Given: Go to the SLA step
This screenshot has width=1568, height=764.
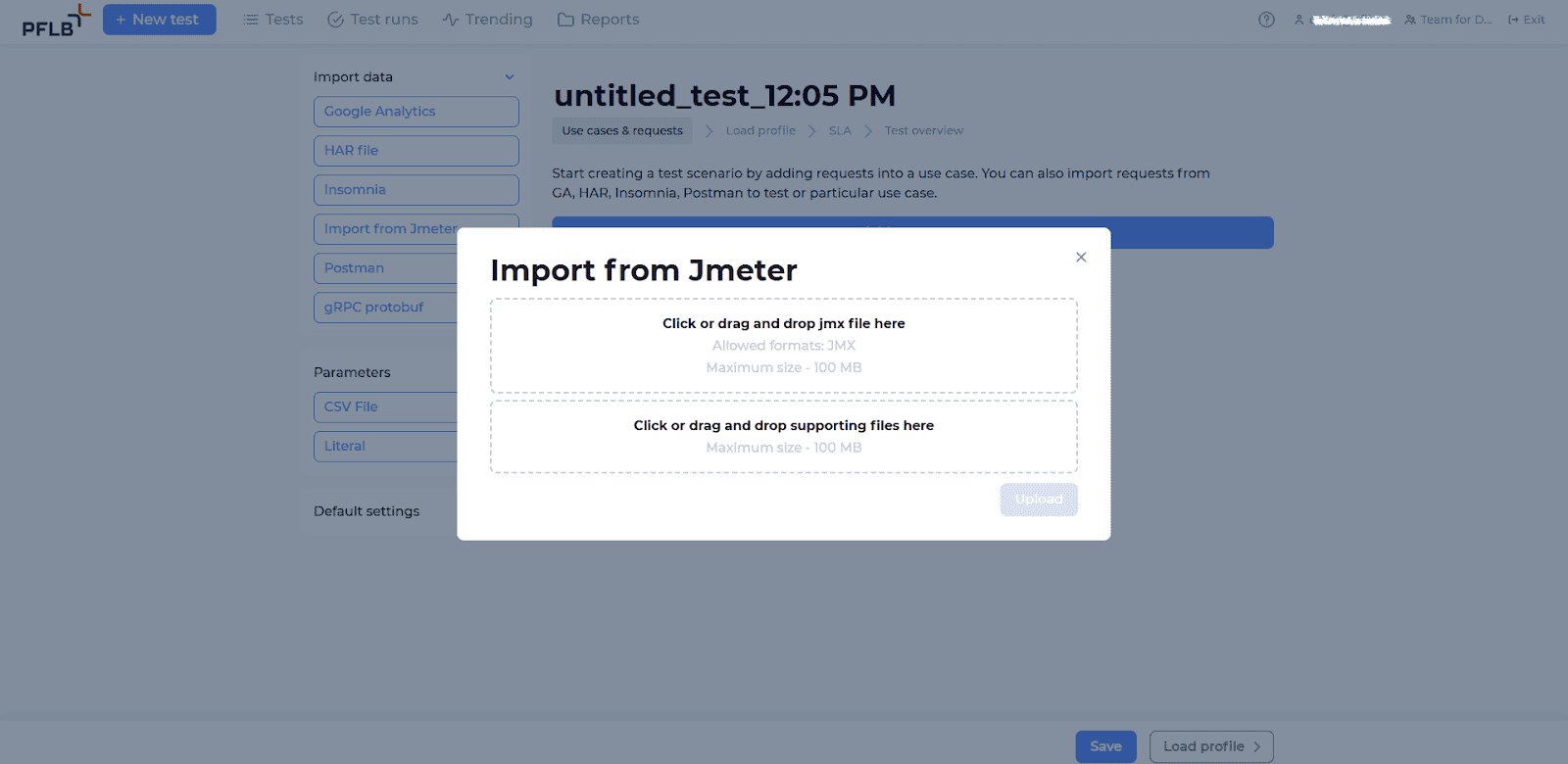Looking at the screenshot, I should [840, 130].
